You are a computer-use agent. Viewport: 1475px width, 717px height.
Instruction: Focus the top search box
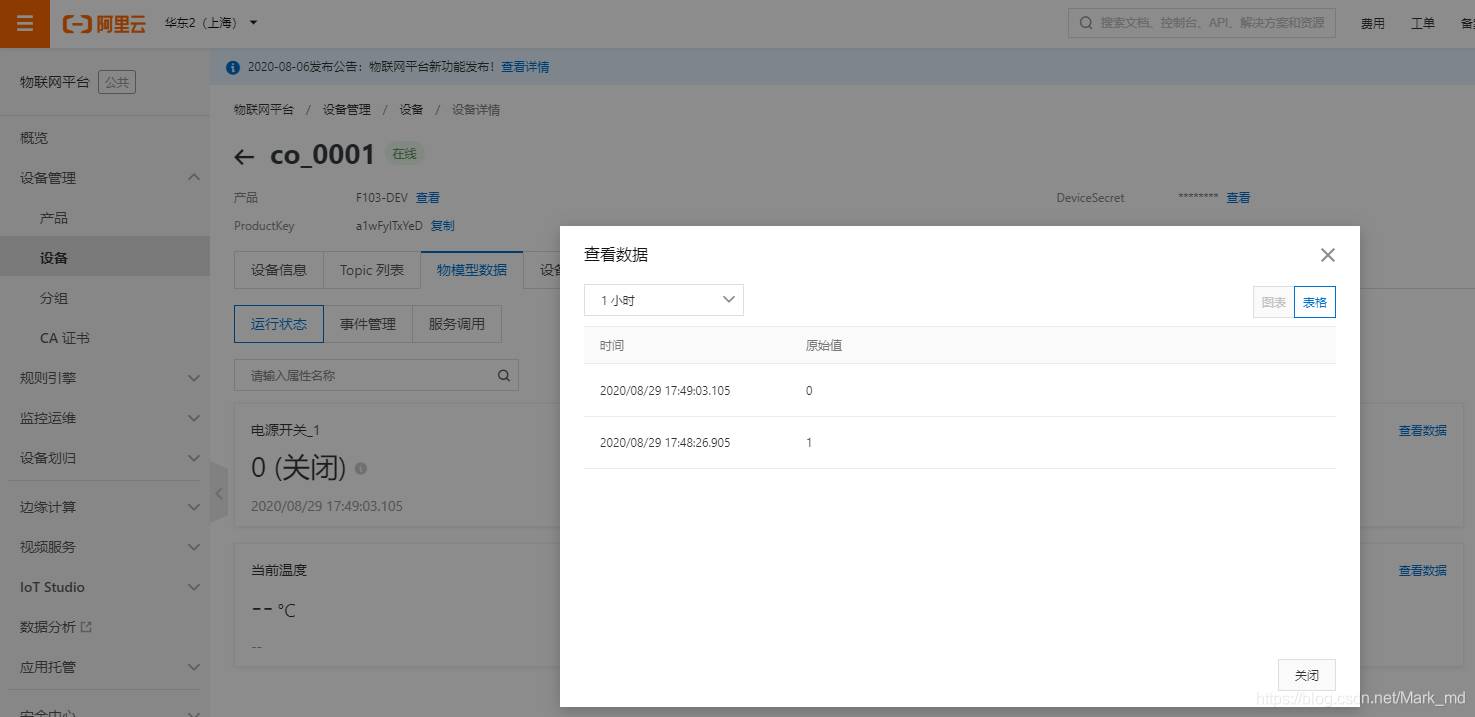1202,23
